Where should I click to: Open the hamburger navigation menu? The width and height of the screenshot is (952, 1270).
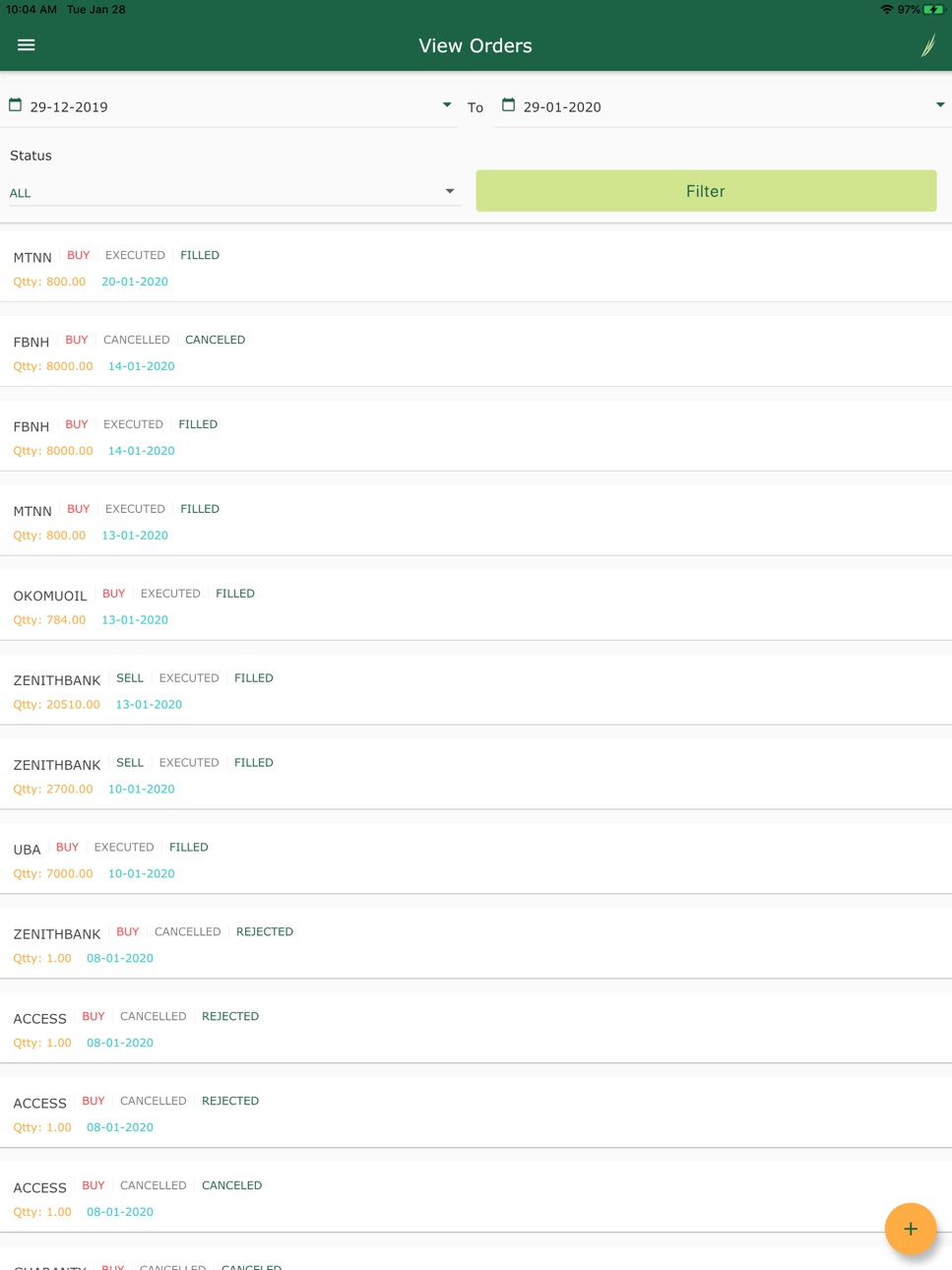pos(27,45)
